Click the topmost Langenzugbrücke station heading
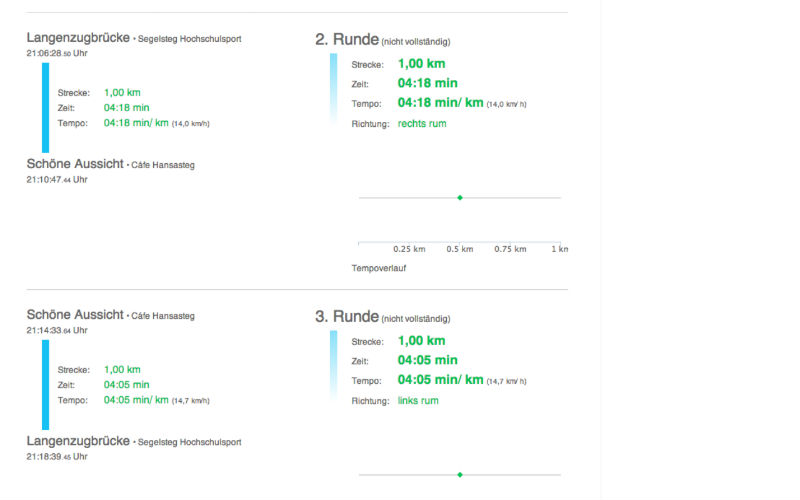 coord(78,38)
